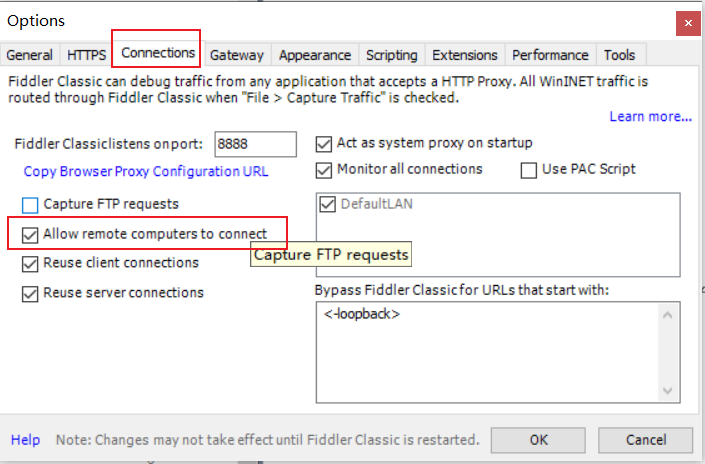Viewport: 705px width, 464px height.
Task: Open the Appearance tab
Action: click(x=315, y=55)
